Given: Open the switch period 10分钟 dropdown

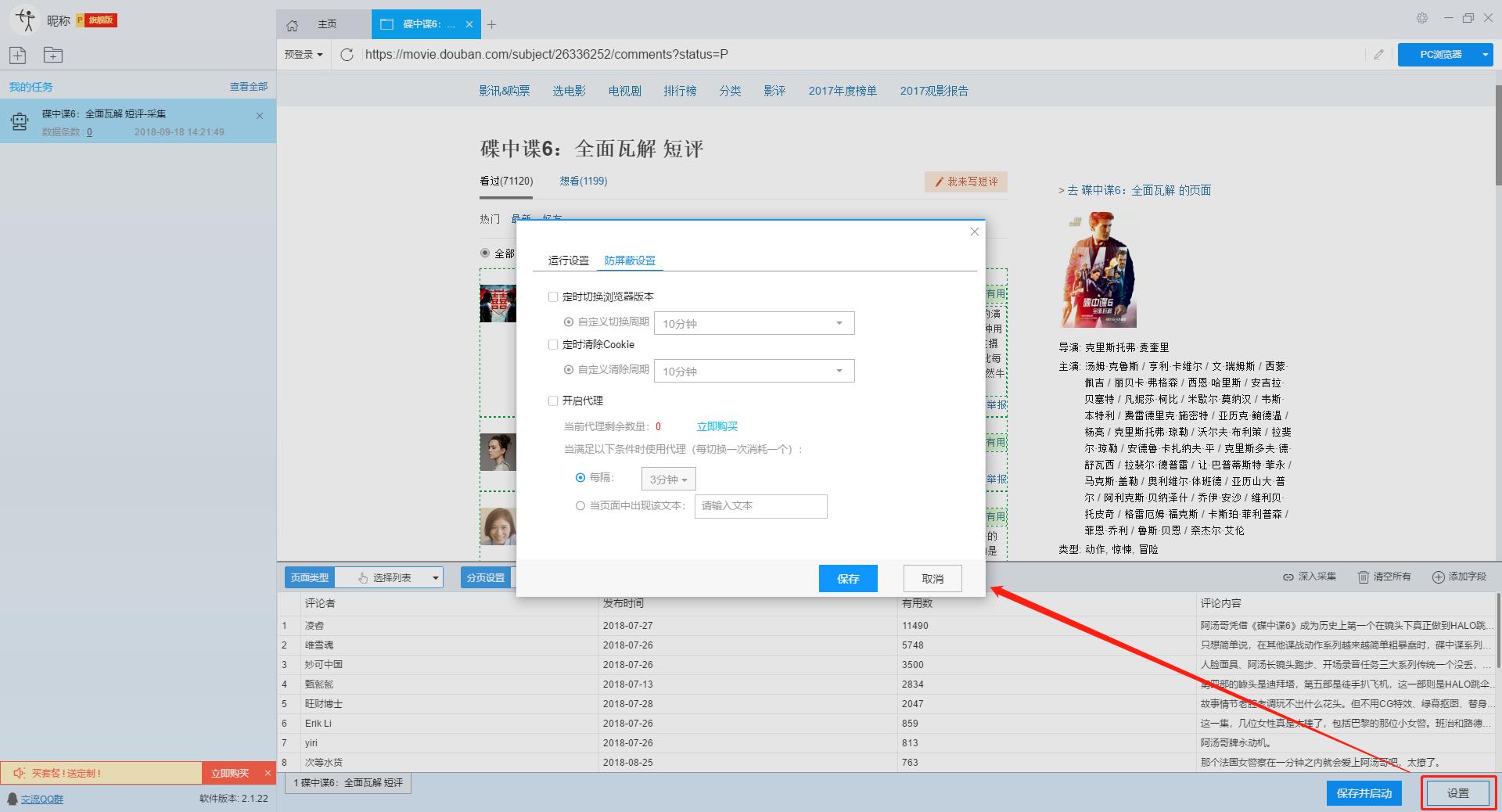Looking at the screenshot, I should point(754,323).
